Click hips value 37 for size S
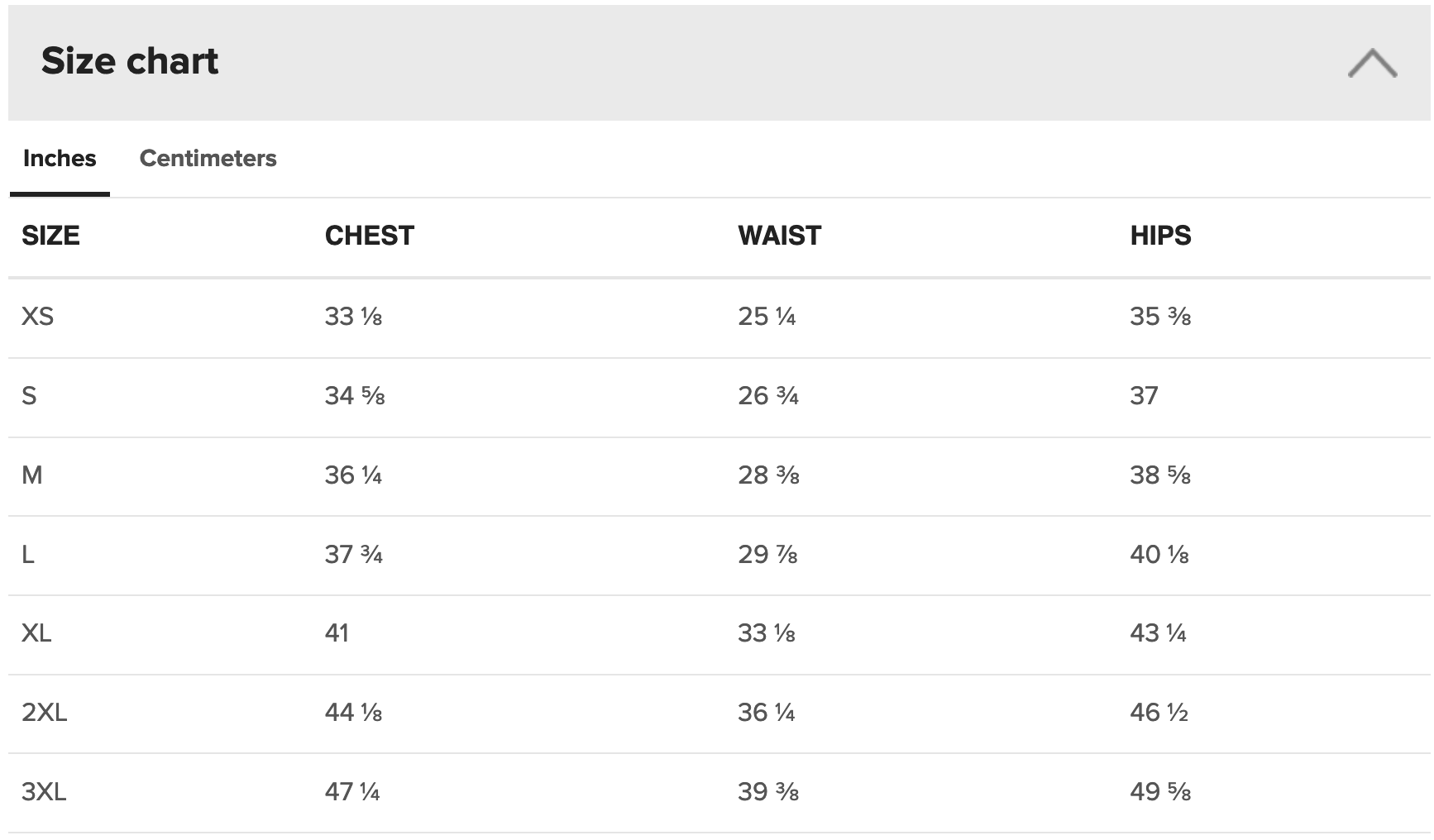This screenshot has height=840, width=1434. pyautogui.click(x=1144, y=395)
